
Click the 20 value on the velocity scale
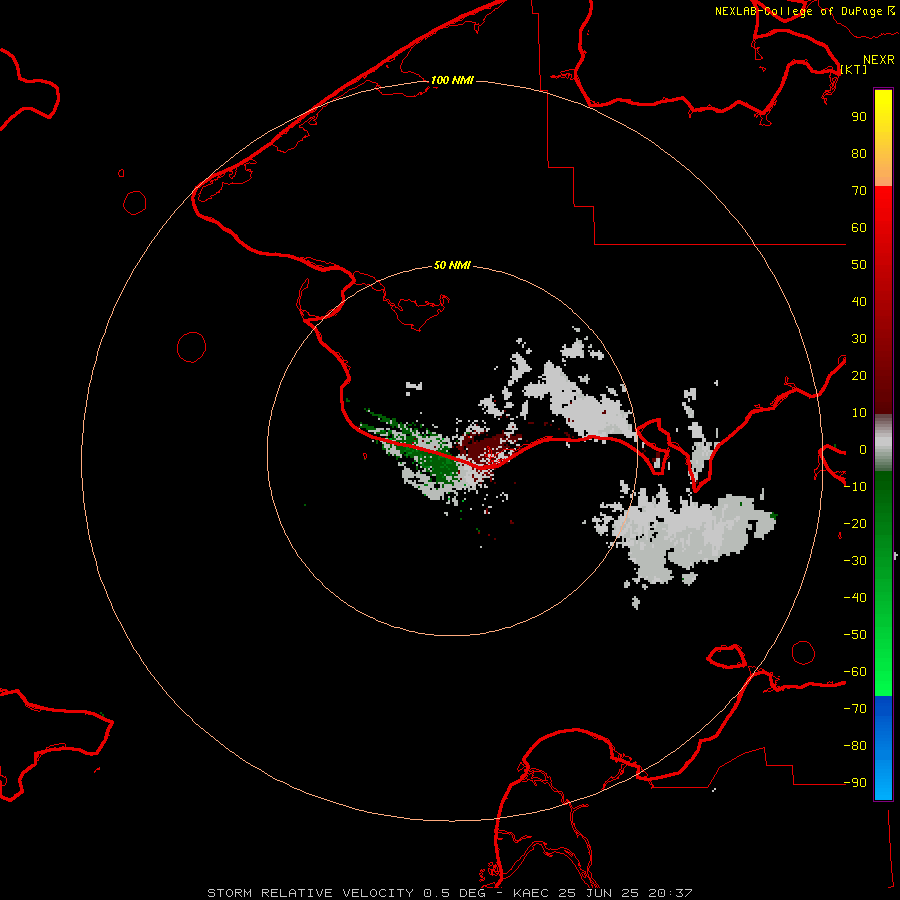point(859,376)
